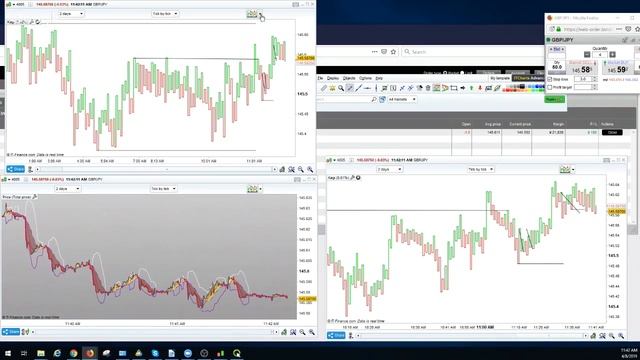Open the Help menu
Image resolution: width=640 pixels, height=360 pixels.
coord(379,78)
